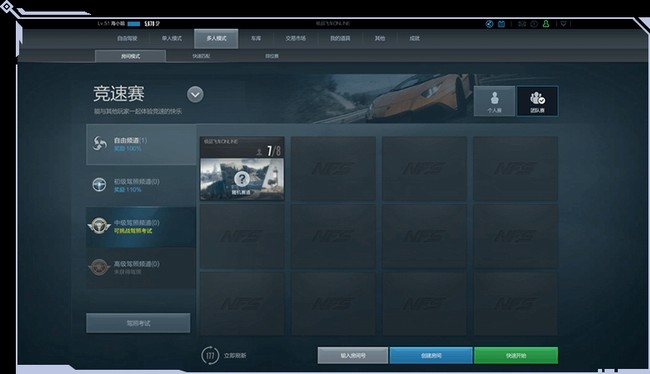
Task: Select the team race (团队赛) mode toggle
Action: click(537, 101)
